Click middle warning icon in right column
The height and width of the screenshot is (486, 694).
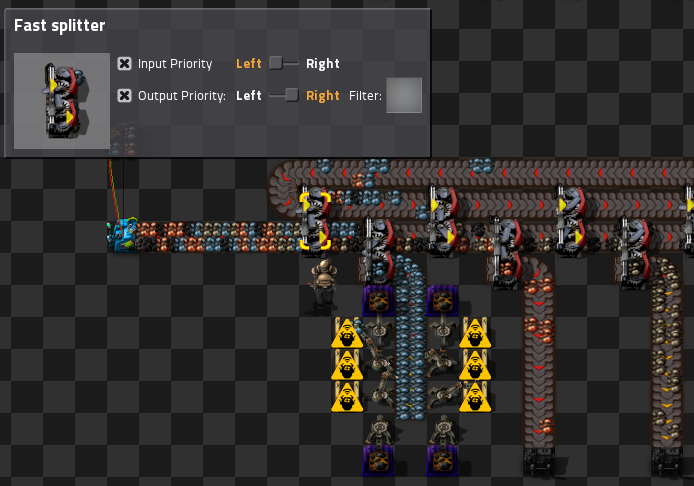[475, 365]
